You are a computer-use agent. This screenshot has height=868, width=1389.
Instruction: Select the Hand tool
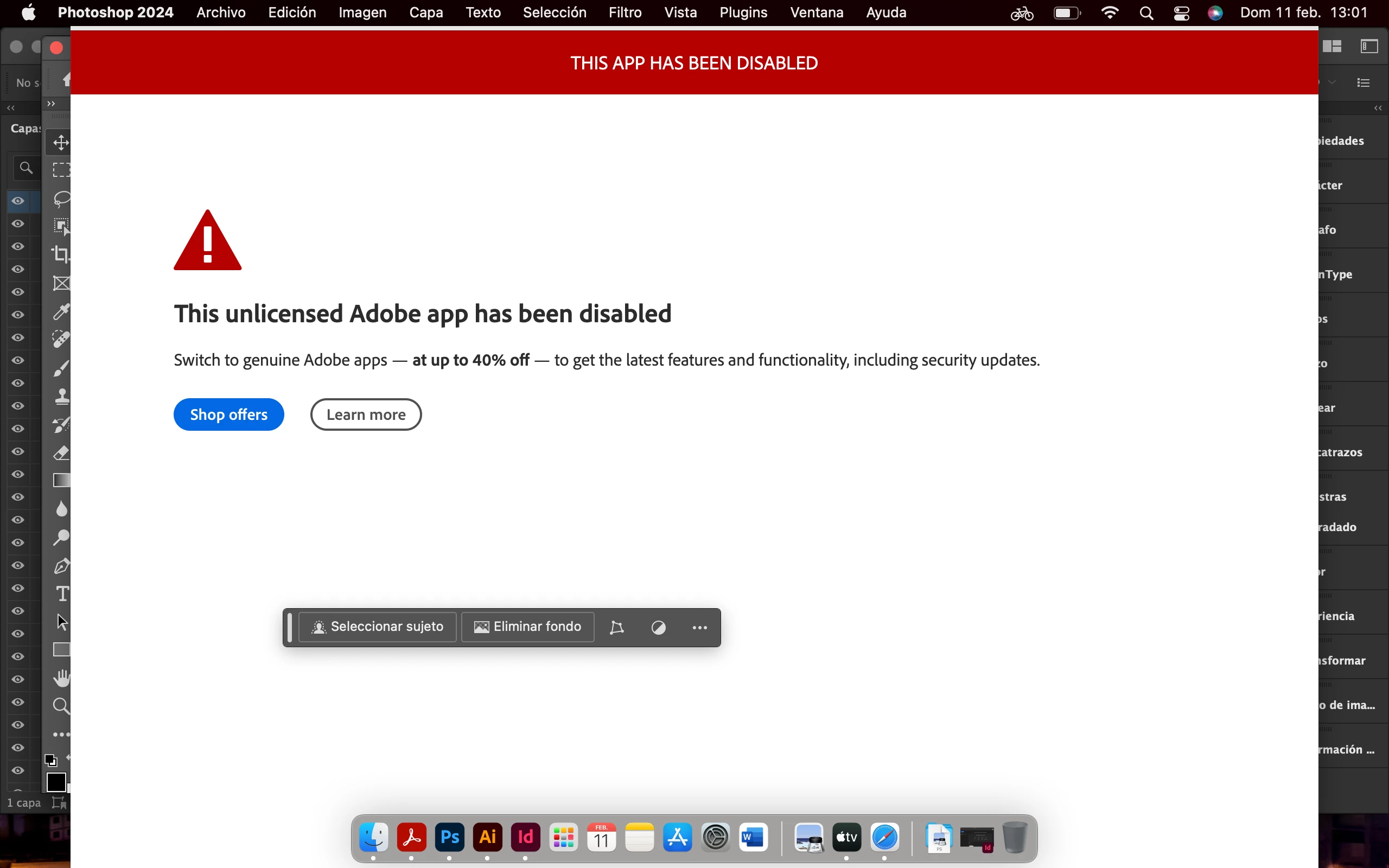(x=61, y=678)
